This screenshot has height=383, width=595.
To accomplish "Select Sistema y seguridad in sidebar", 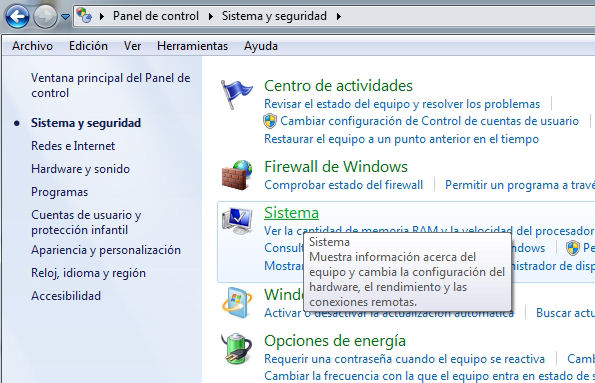I will [x=86, y=123].
